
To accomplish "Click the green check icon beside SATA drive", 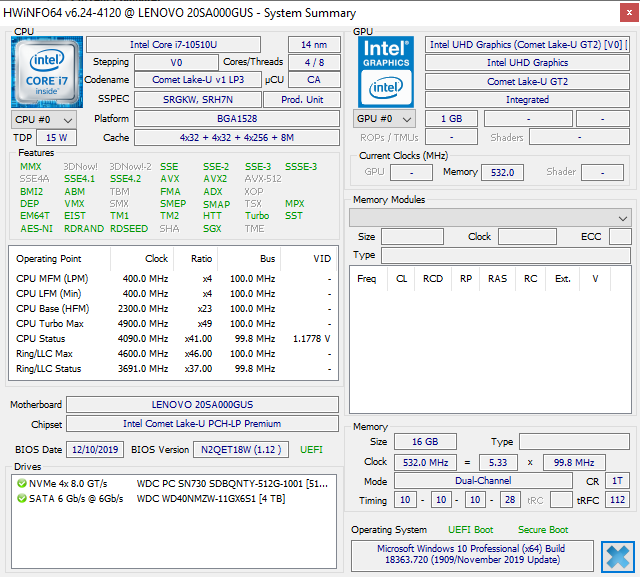I will click(x=22, y=498).
